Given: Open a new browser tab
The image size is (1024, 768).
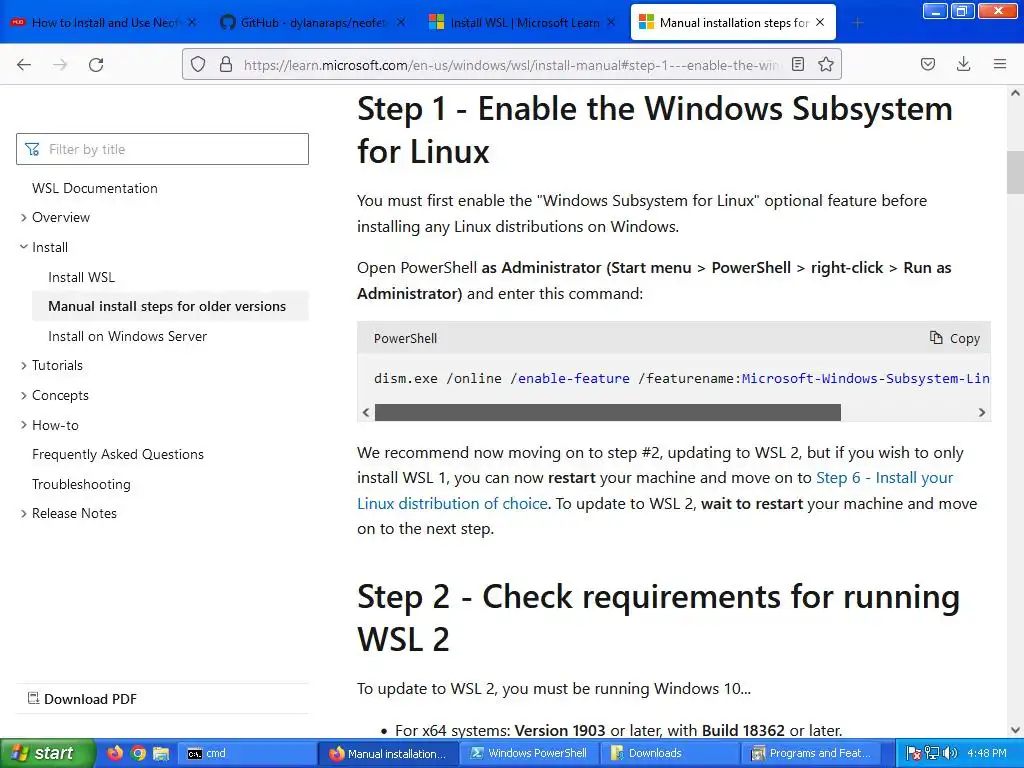Looking at the screenshot, I should click(857, 23).
